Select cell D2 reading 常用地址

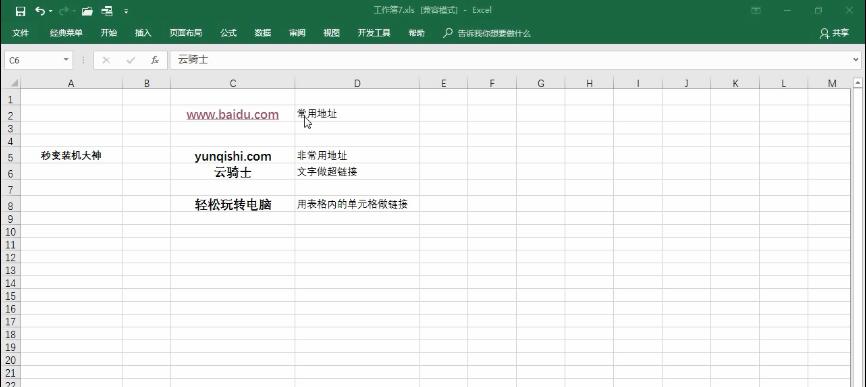coord(357,114)
